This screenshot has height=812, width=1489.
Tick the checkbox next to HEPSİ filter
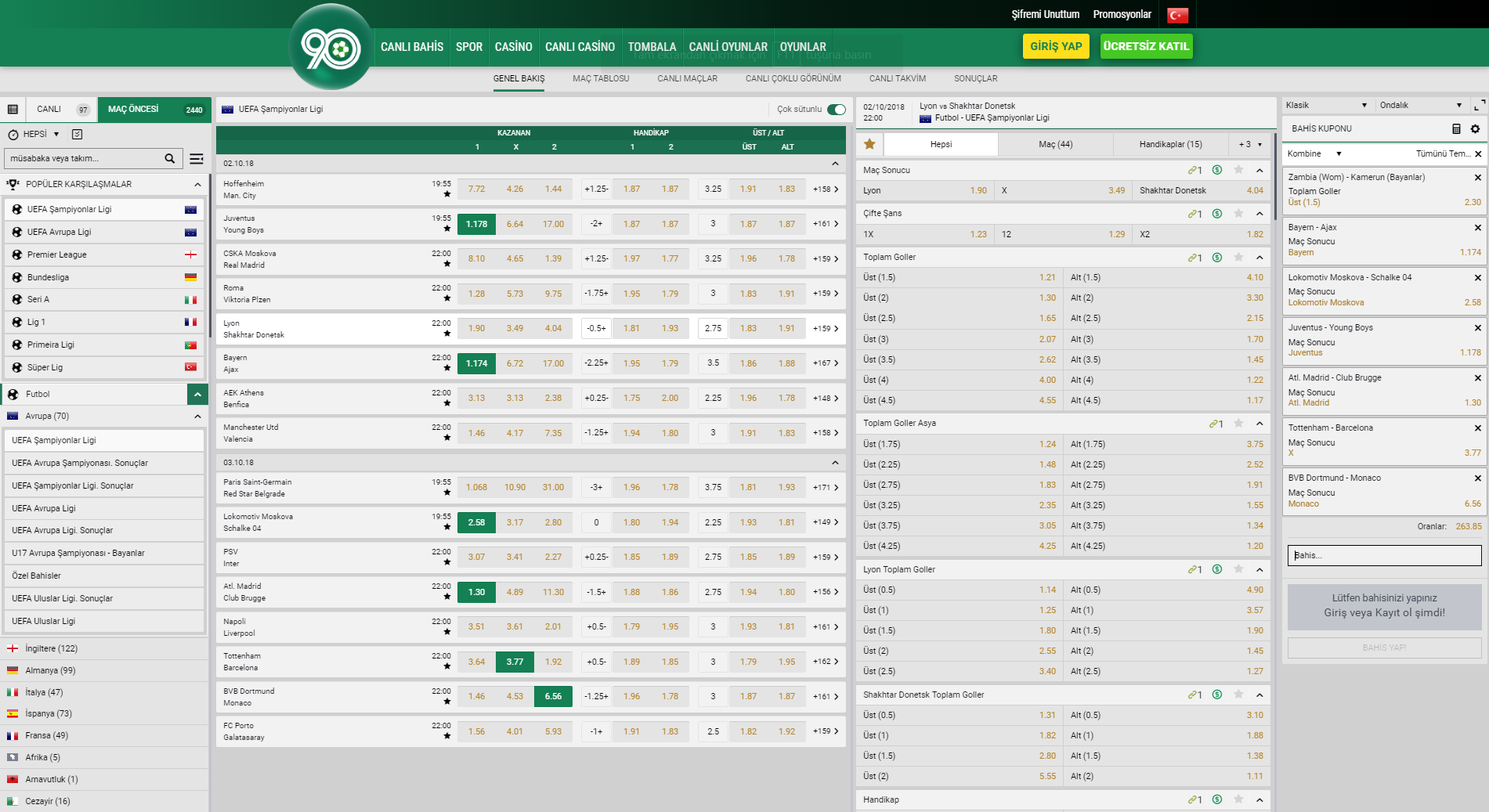77,135
